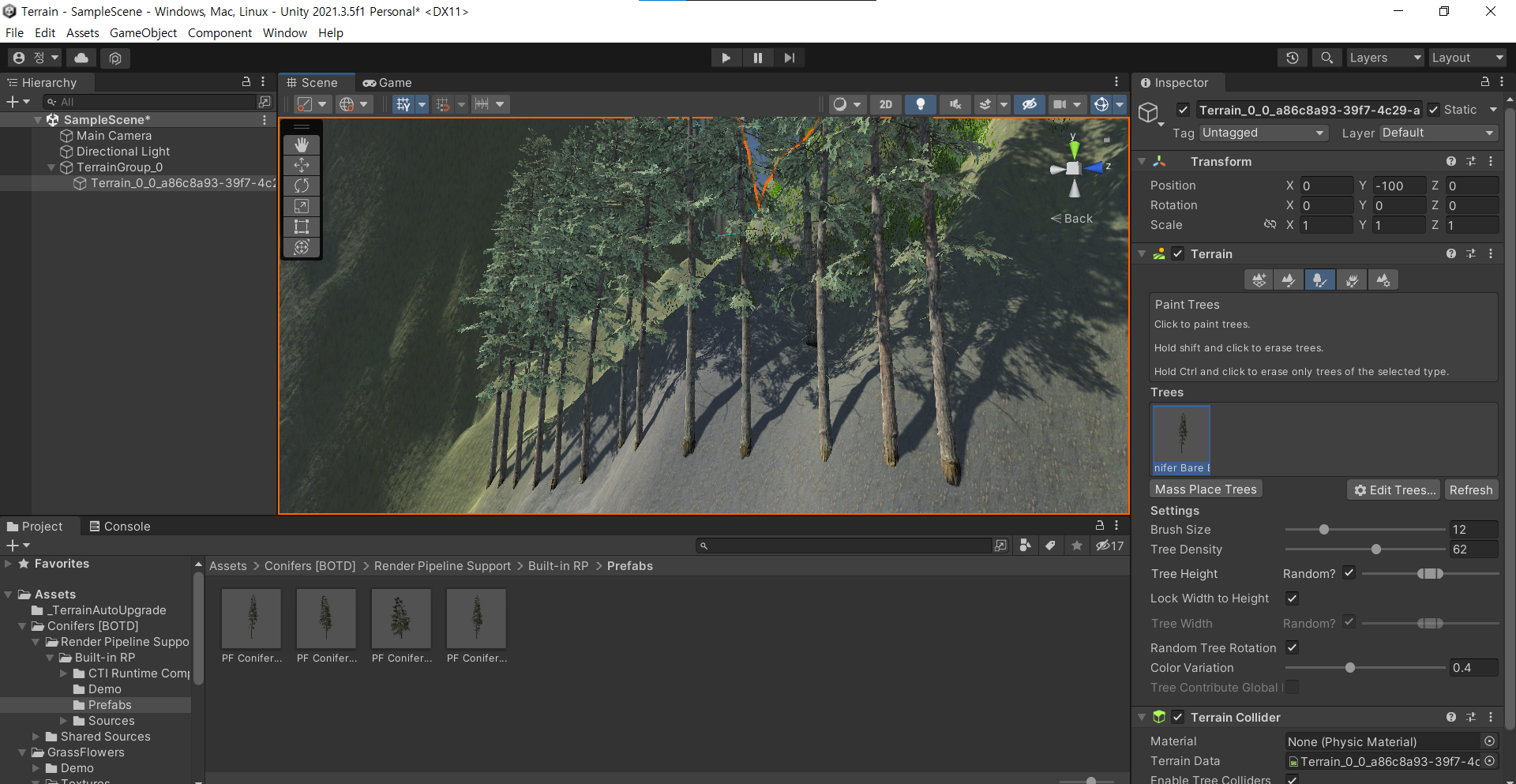Viewport: 1516px width, 784px height.
Task: Open Terrain component preset icon
Action: (1470, 253)
